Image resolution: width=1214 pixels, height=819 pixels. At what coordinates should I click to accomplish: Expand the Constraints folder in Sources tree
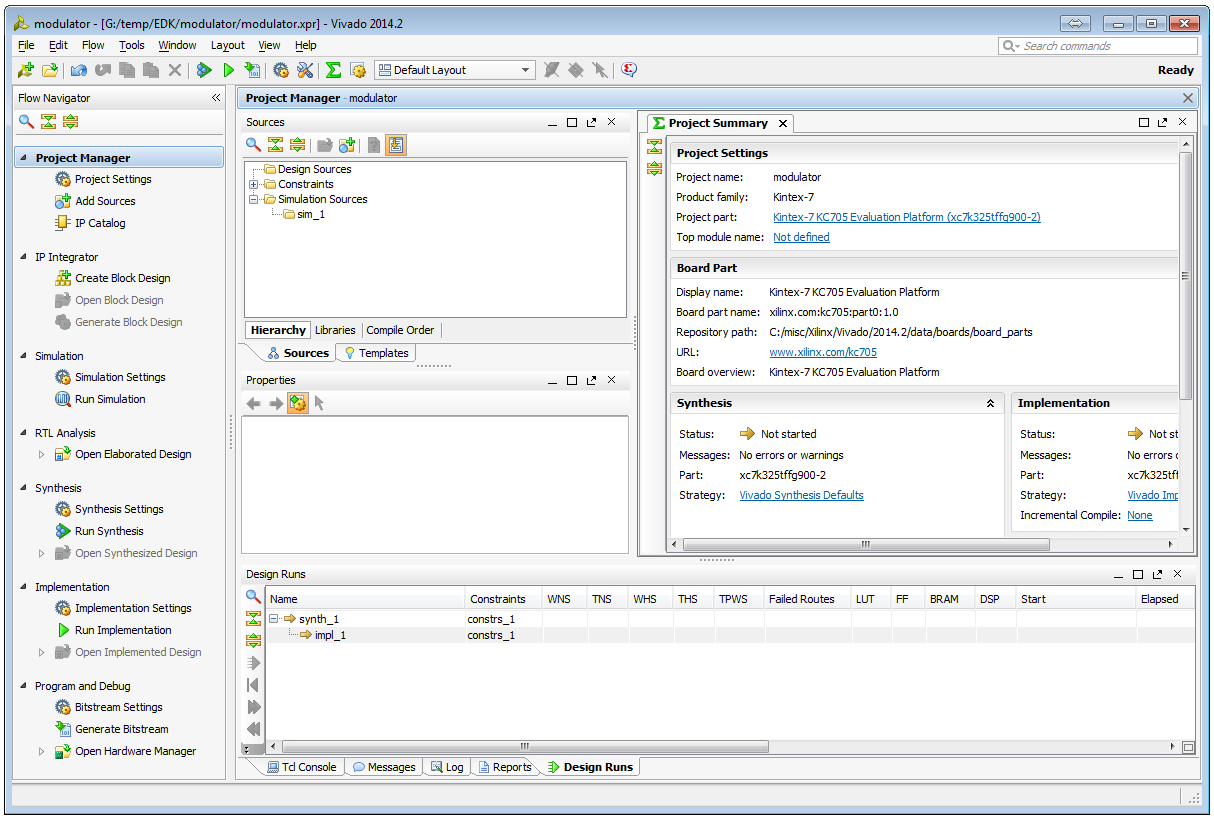(254, 185)
